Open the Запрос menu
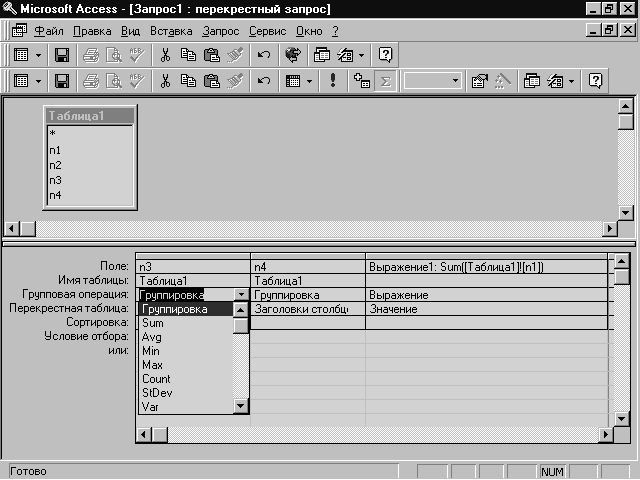 click(x=220, y=31)
